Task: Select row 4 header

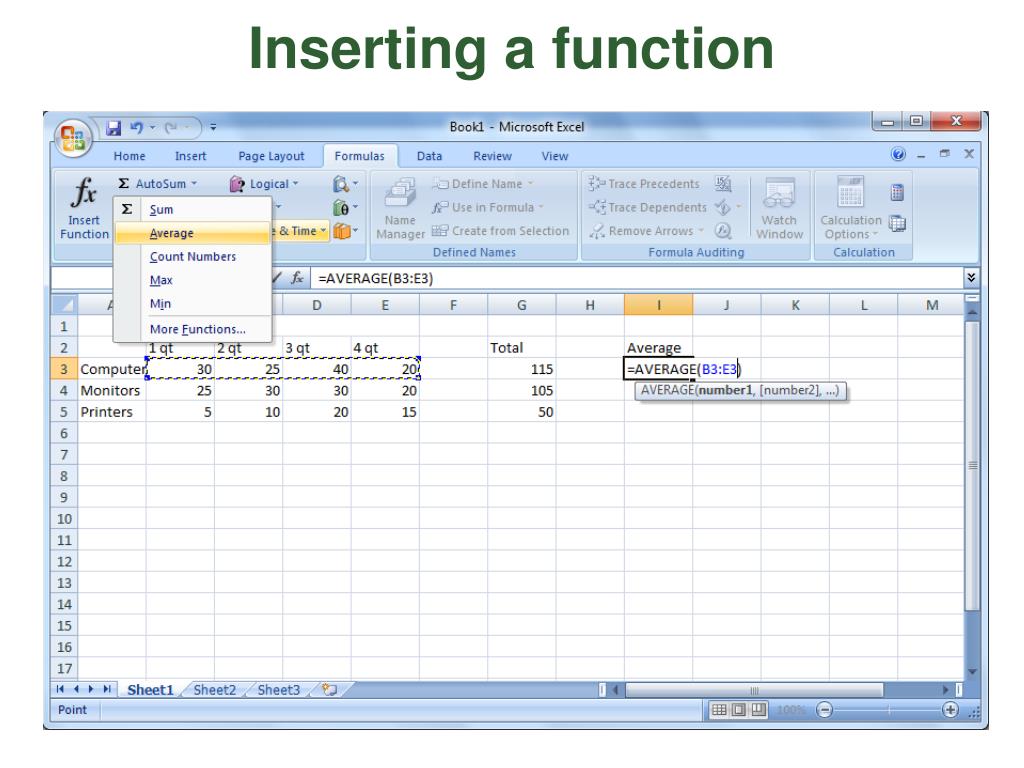Action: [x=64, y=391]
